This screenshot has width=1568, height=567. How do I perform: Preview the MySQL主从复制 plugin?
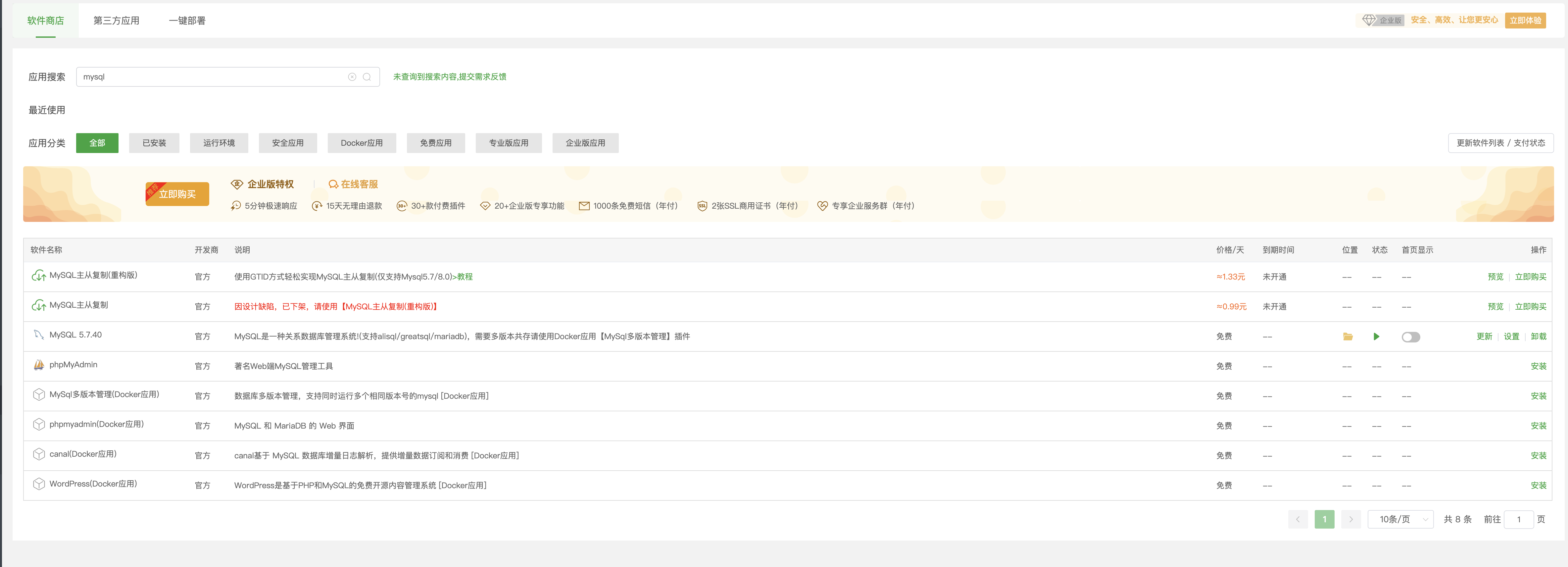click(1495, 306)
